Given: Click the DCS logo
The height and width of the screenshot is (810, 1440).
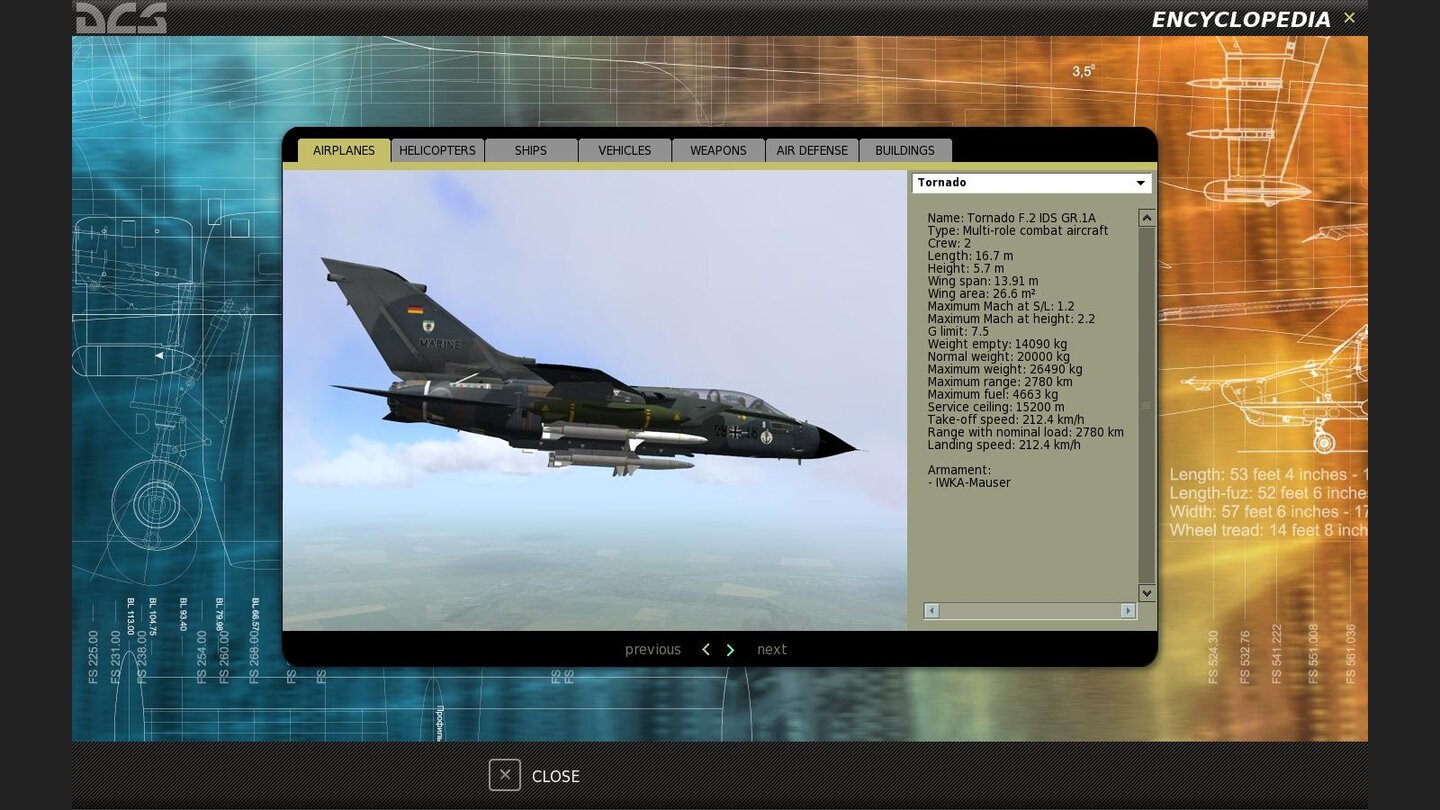Looking at the screenshot, I should (x=121, y=17).
